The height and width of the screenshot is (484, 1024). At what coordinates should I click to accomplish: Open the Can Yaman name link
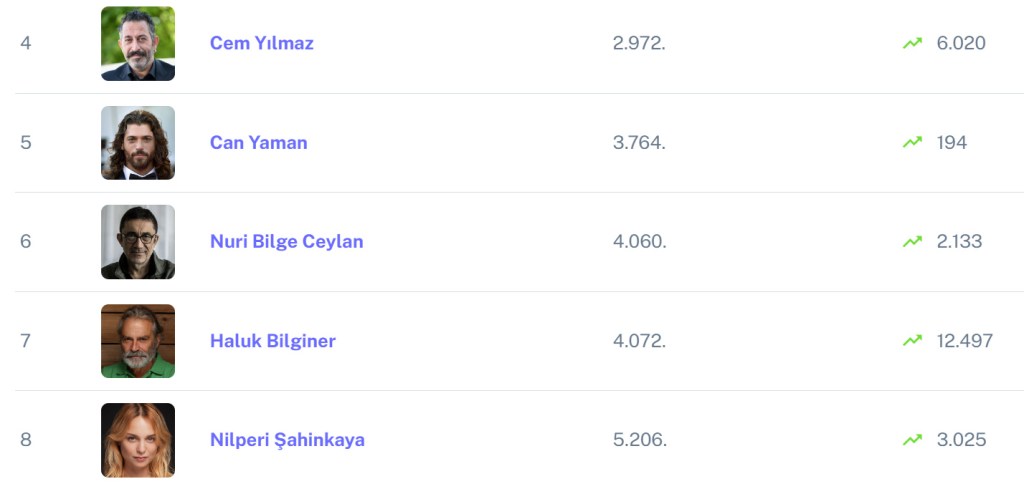[x=258, y=142]
